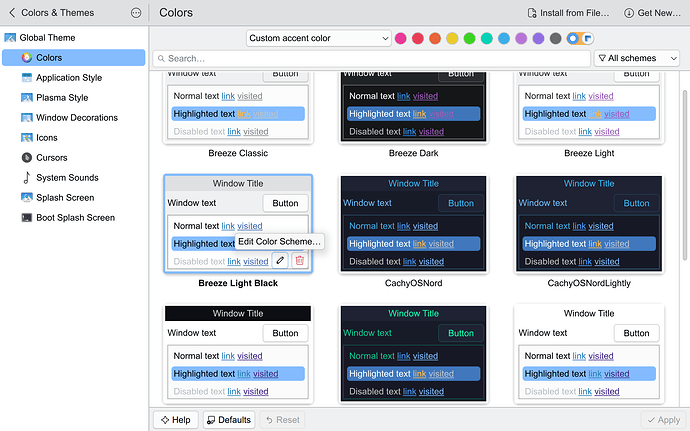Click the Global Theme icon in sidebar
Image resolution: width=690 pixels, height=431 pixels.
point(10,37)
